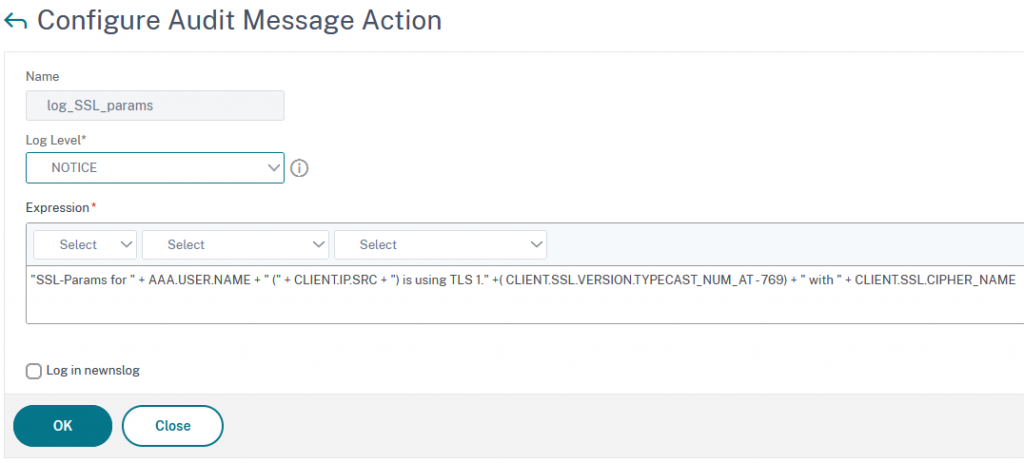Click empty space below the expression text
The image size is (1024, 463).
pos(522,307)
